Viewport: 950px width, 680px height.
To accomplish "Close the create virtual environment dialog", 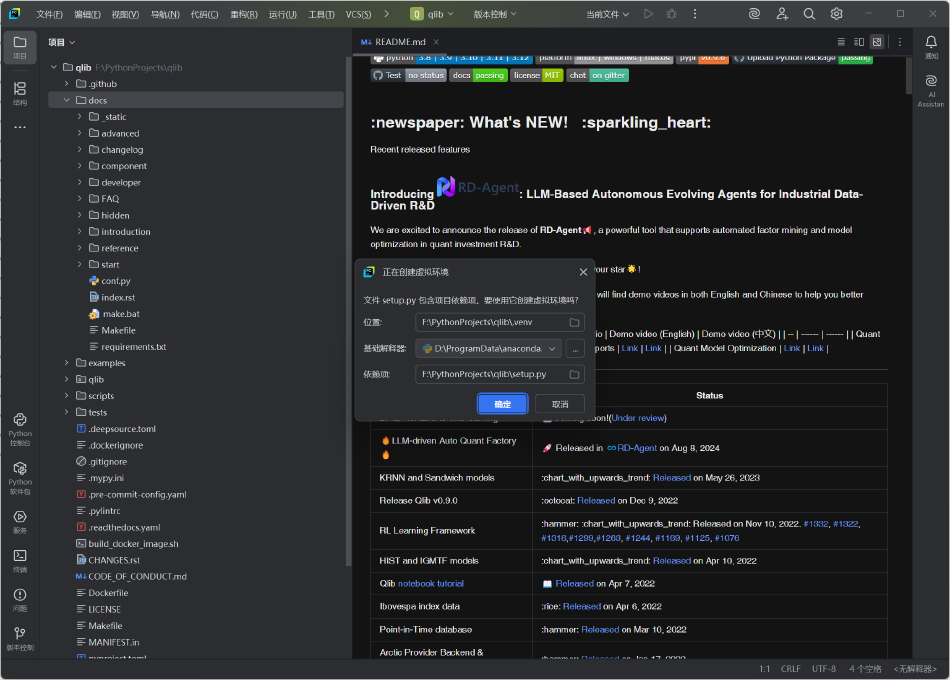I will click(x=583, y=272).
